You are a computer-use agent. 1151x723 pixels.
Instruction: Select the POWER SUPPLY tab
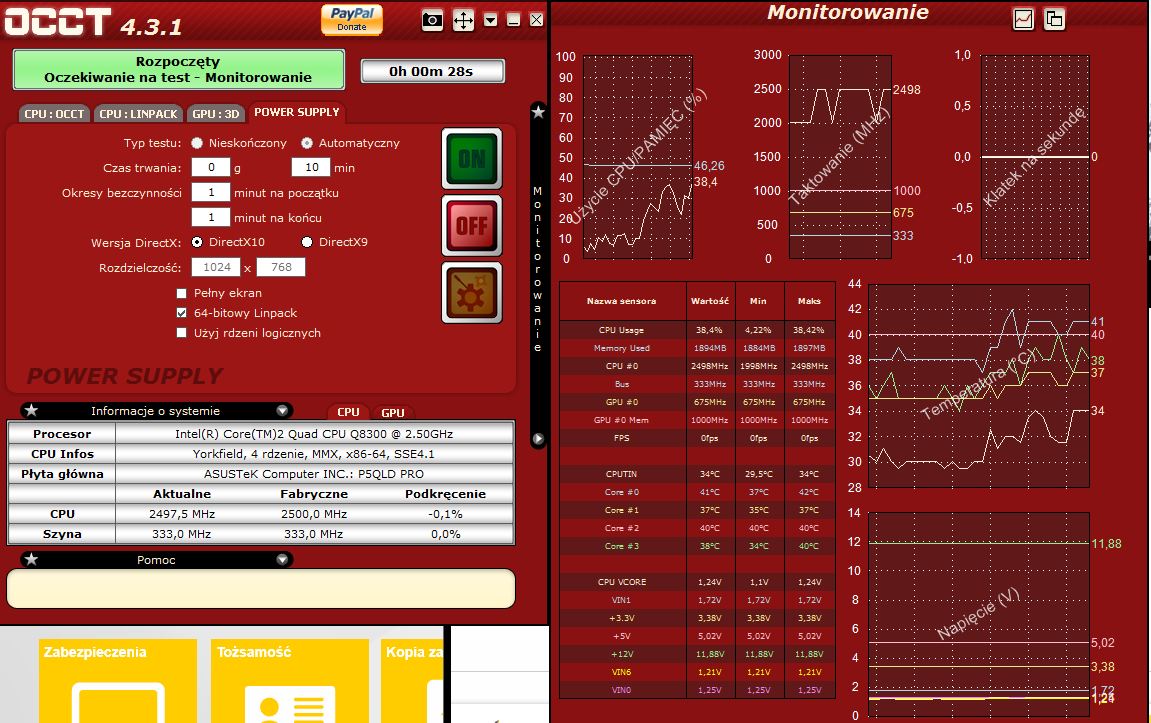tap(297, 112)
